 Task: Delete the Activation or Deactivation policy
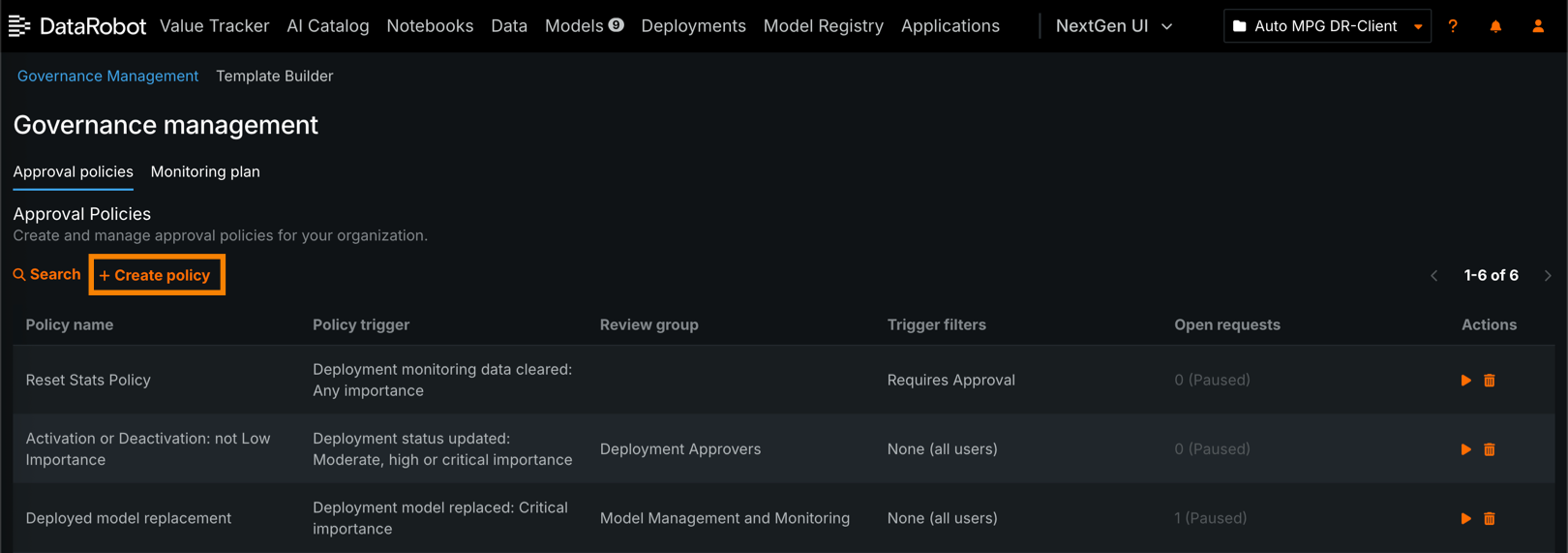click(1490, 449)
